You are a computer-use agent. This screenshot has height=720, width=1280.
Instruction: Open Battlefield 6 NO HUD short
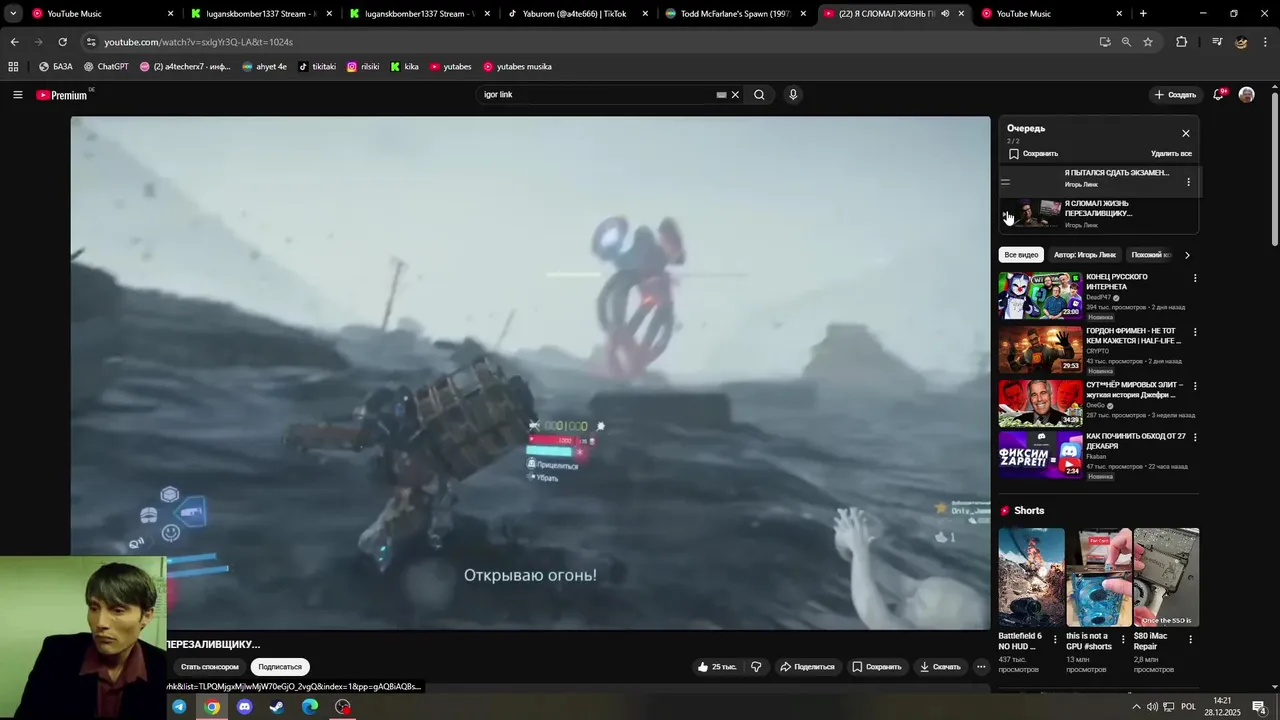point(1031,578)
